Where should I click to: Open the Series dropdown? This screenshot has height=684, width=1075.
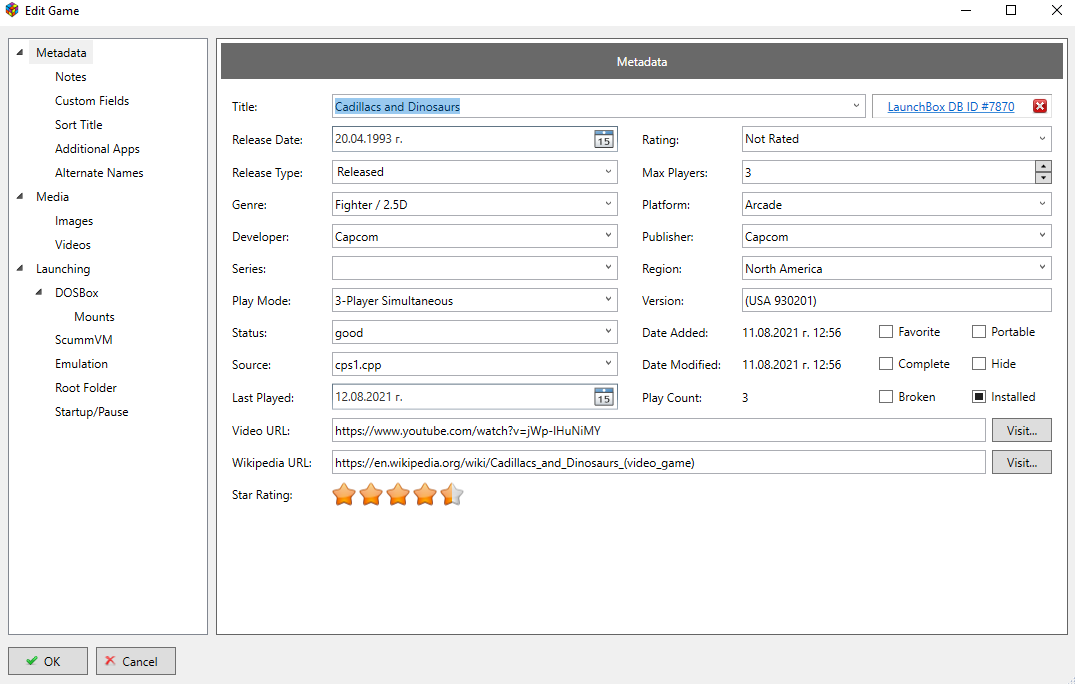[x=608, y=268]
